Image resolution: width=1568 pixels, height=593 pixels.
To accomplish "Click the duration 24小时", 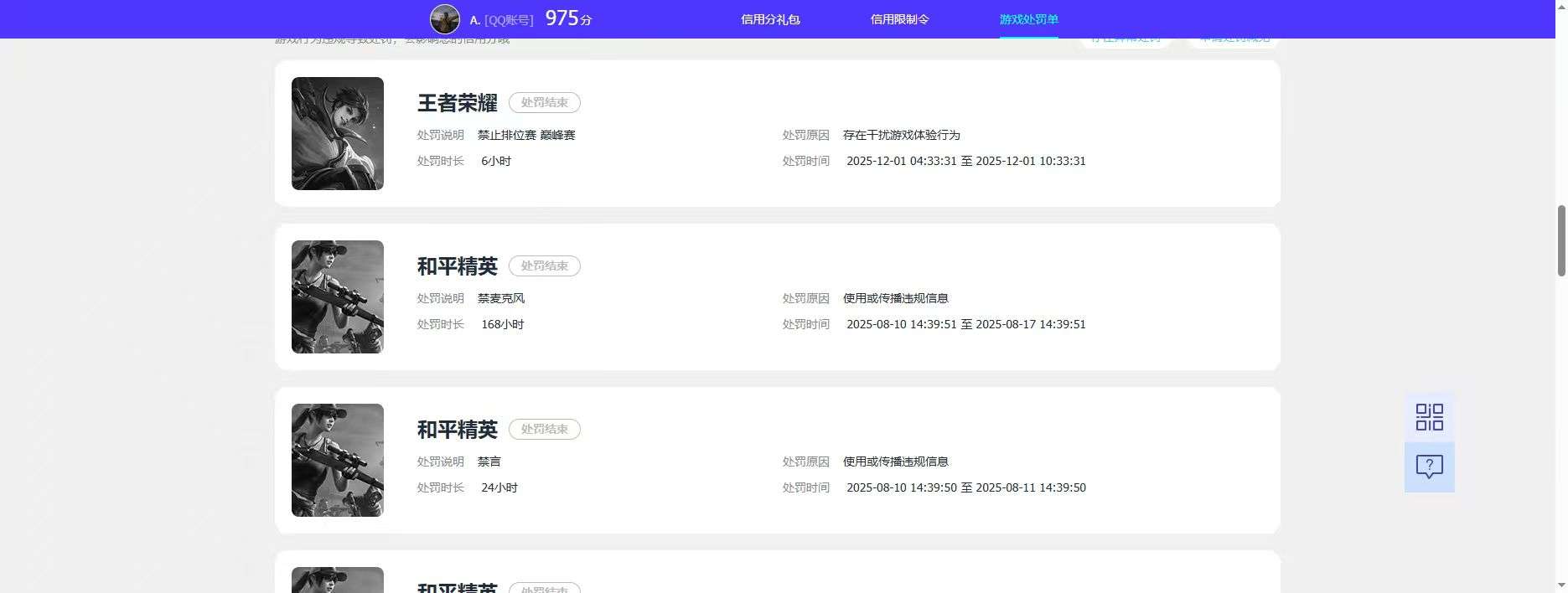I will (499, 487).
